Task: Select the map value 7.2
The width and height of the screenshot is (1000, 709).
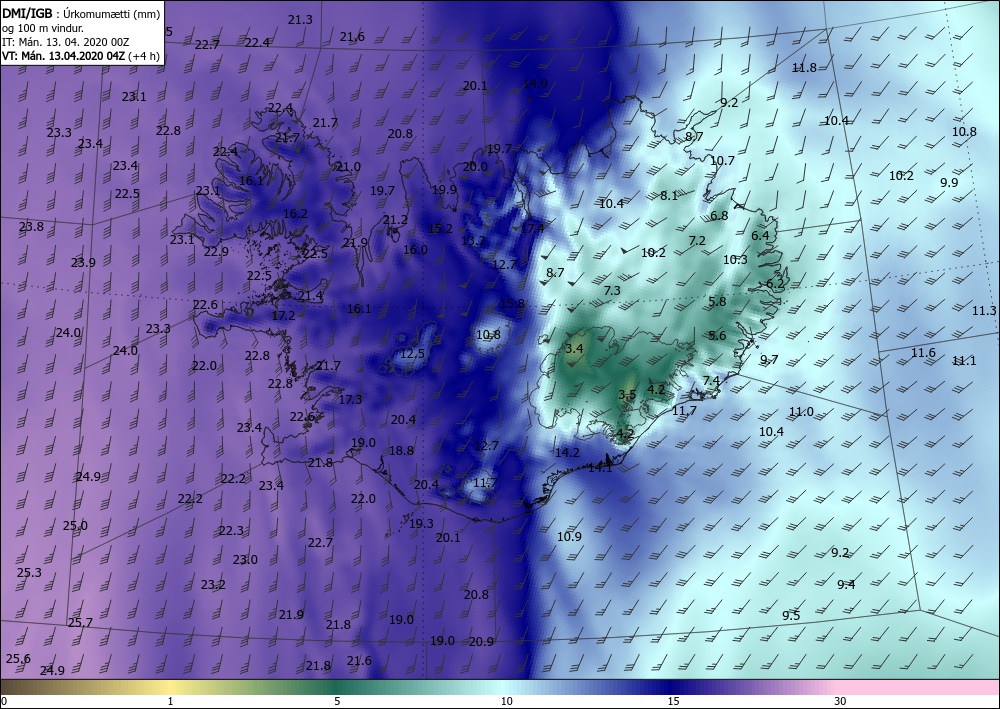Action: (x=697, y=240)
